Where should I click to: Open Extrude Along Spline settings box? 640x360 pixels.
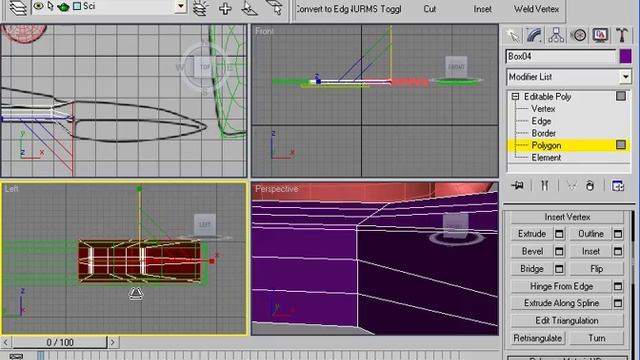click(x=618, y=303)
